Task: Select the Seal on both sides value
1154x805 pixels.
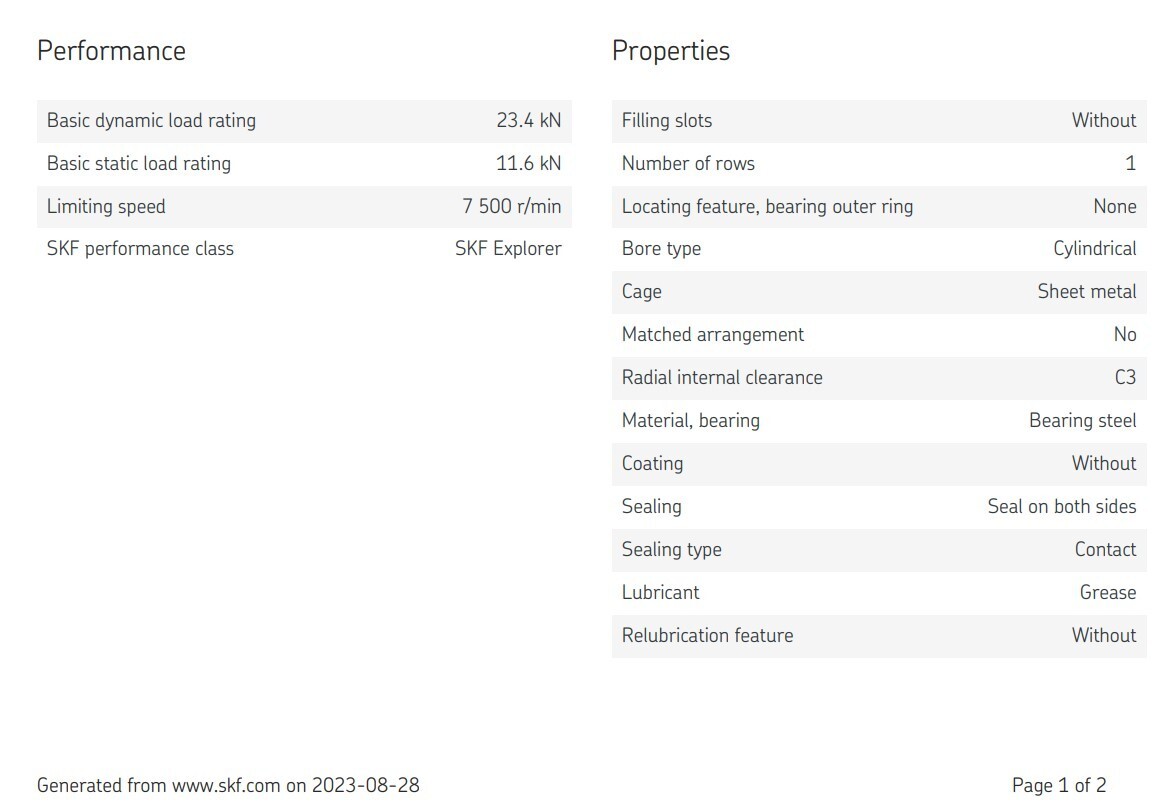Action: tap(1062, 506)
